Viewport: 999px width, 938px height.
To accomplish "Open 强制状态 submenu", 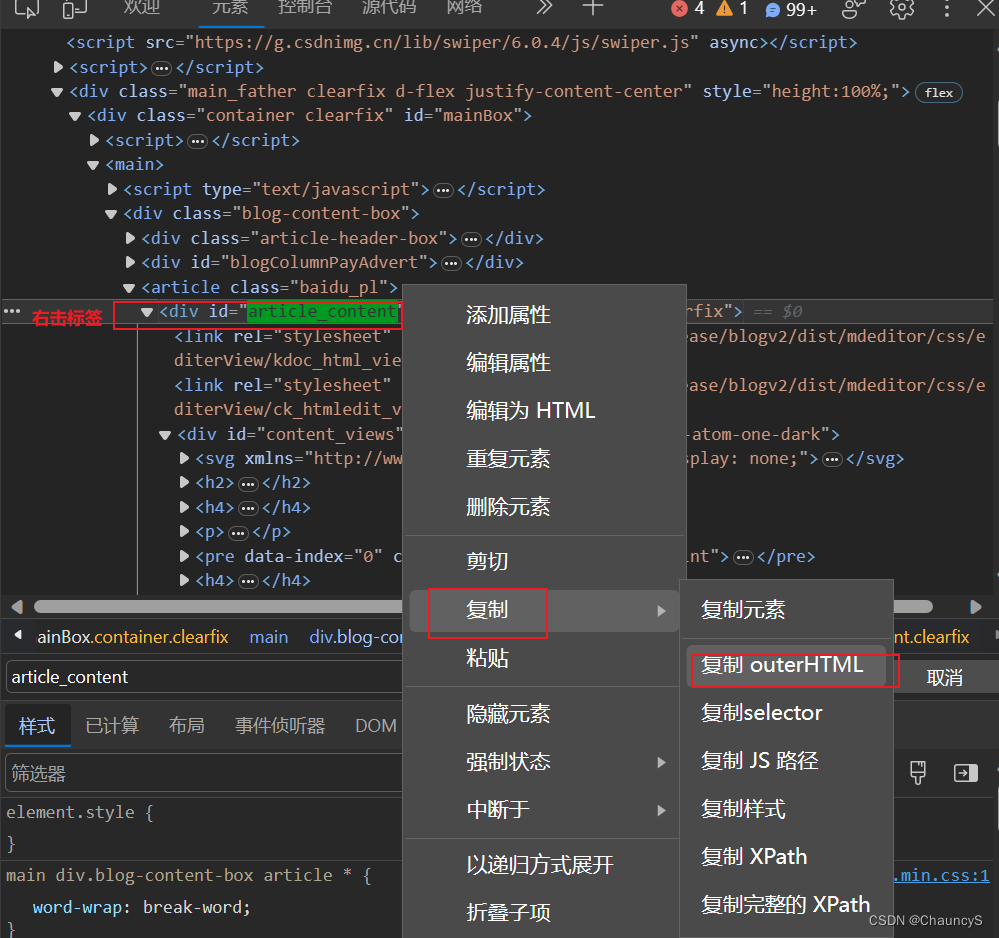I will pyautogui.click(x=545, y=762).
